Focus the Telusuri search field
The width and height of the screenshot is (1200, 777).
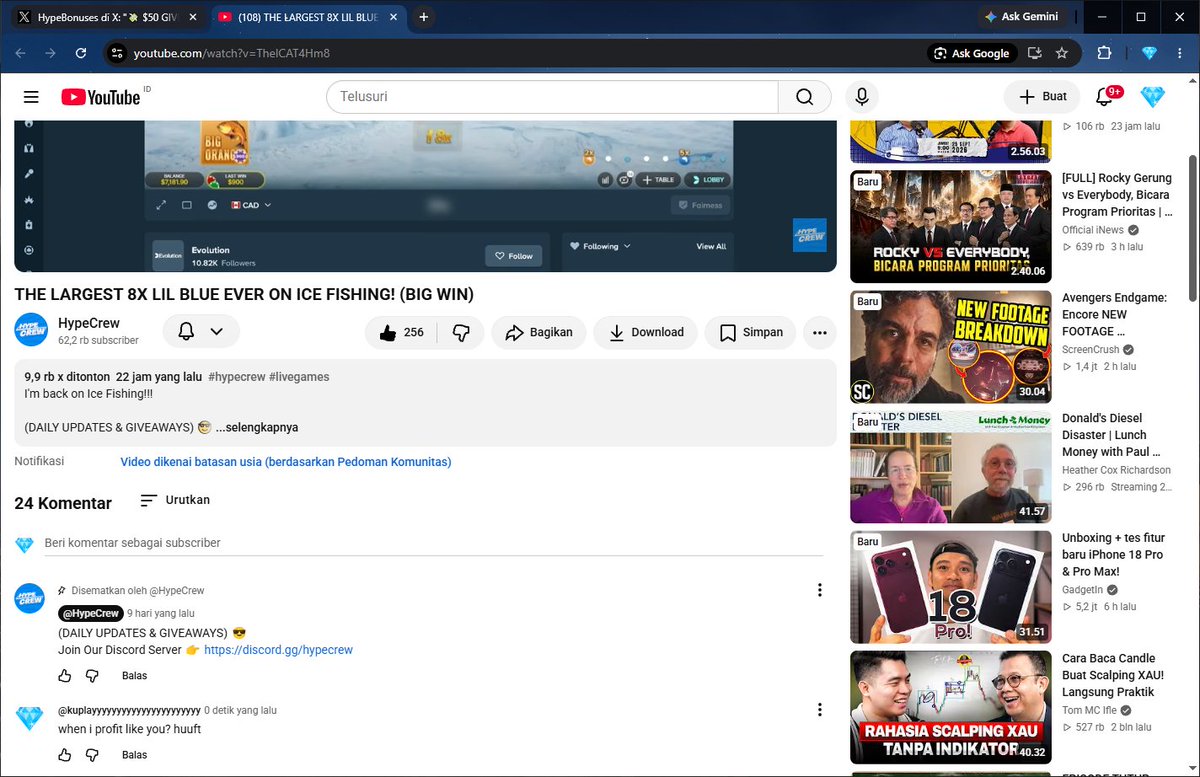click(x=552, y=97)
